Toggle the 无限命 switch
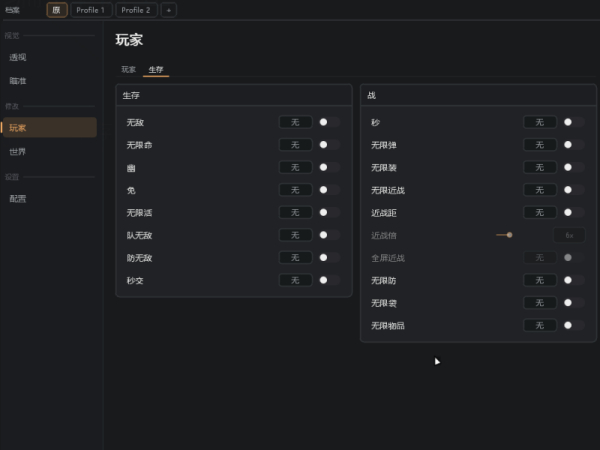The image size is (600, 450). [x=329, y=145]
